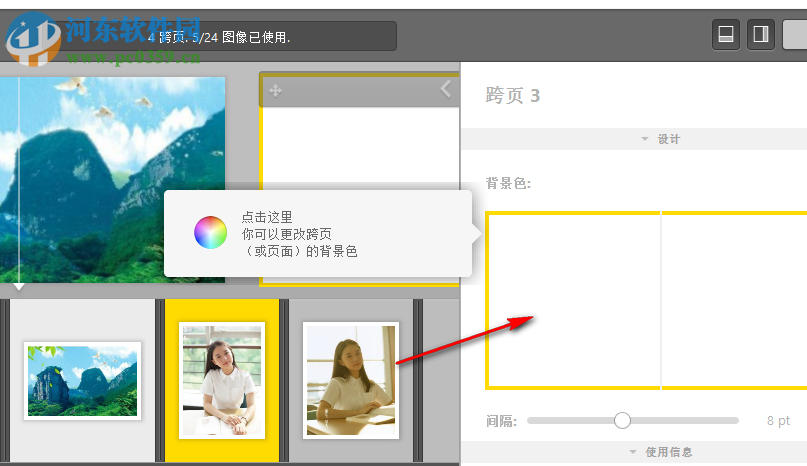Click the 间隔 spacing slider handle

[622, 421]
